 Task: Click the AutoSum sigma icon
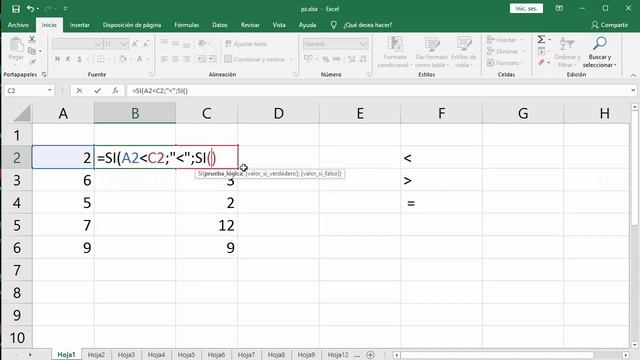tap(541, 40)
